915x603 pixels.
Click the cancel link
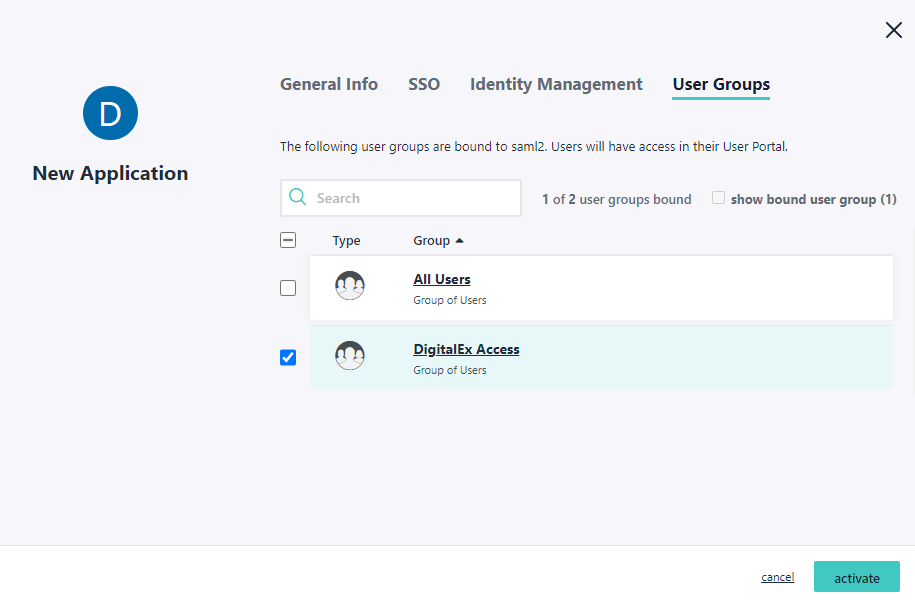pos(777,577)
